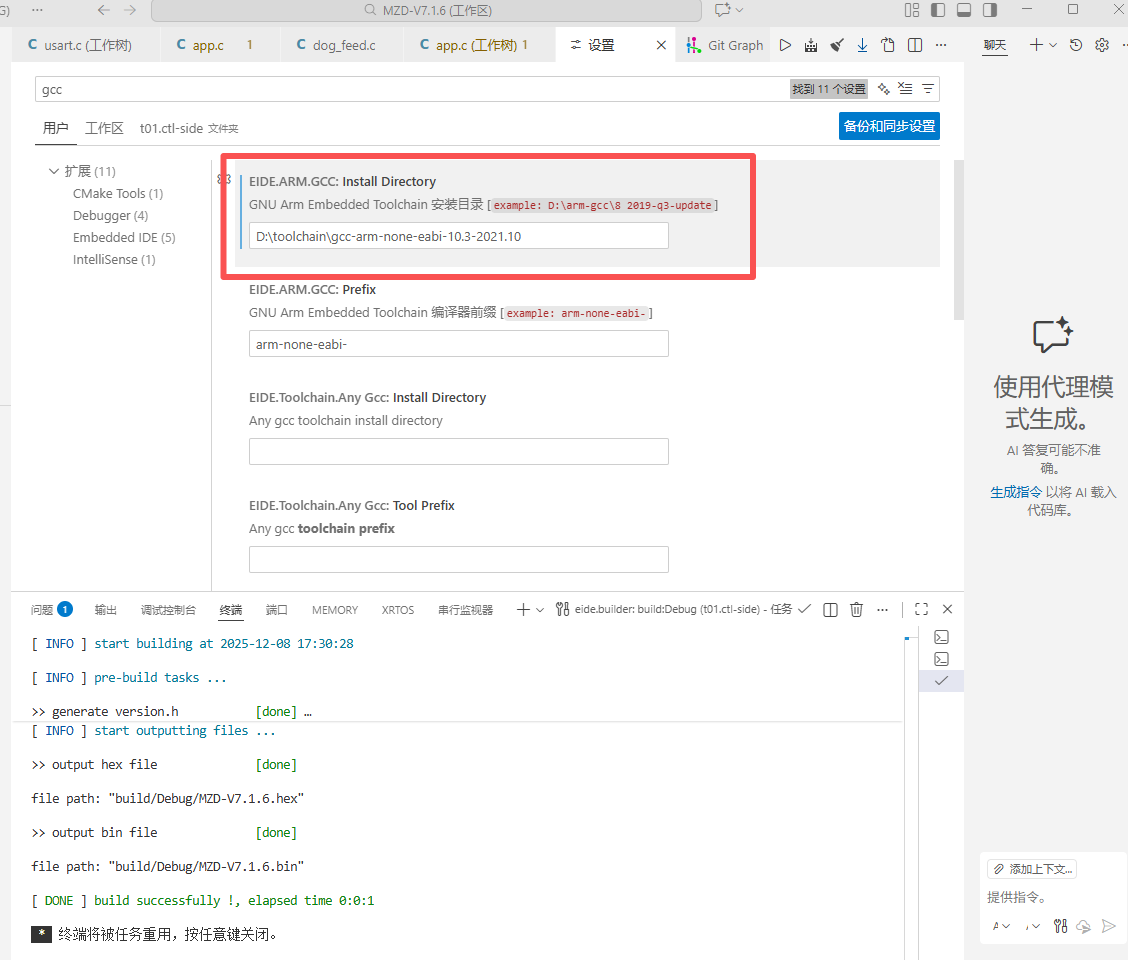Click the gear beside Install Directory setting
This screenshot has width=1128, height=960.
(x=224, y=179)
